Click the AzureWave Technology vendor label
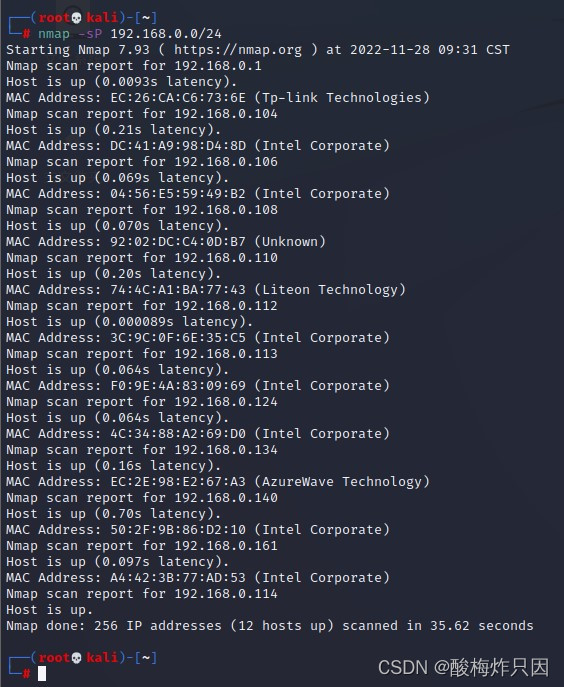The image size is (564, 687). [x=342, y=482]
